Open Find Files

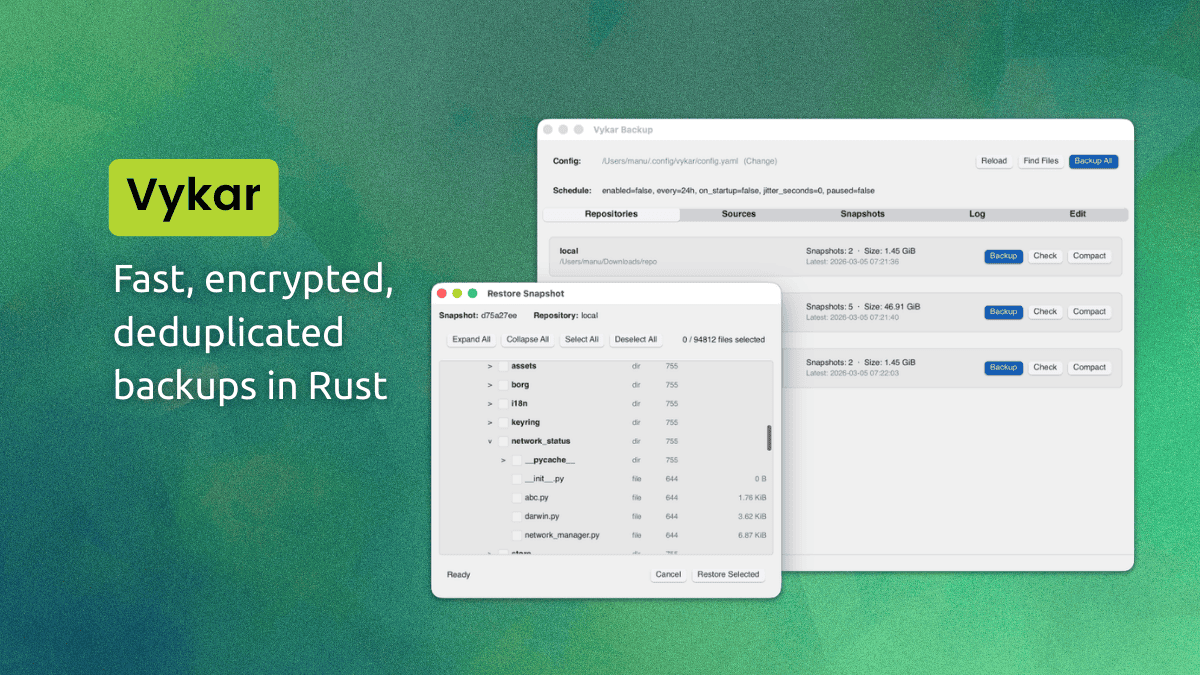[1040, 161]
